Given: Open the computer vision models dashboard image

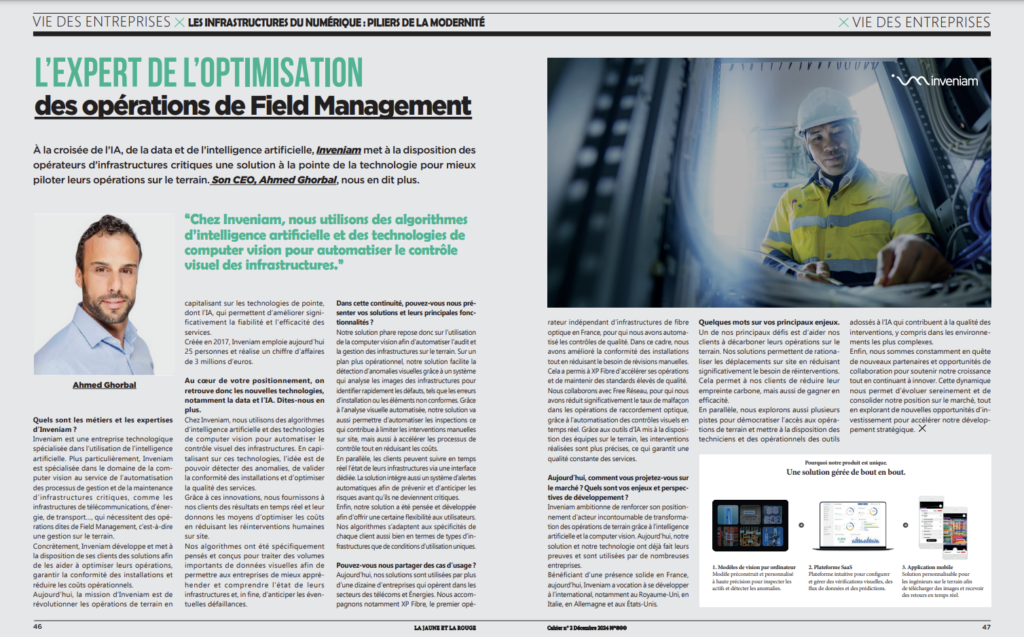Looking at the screenshot, I should tap(750, 525).
